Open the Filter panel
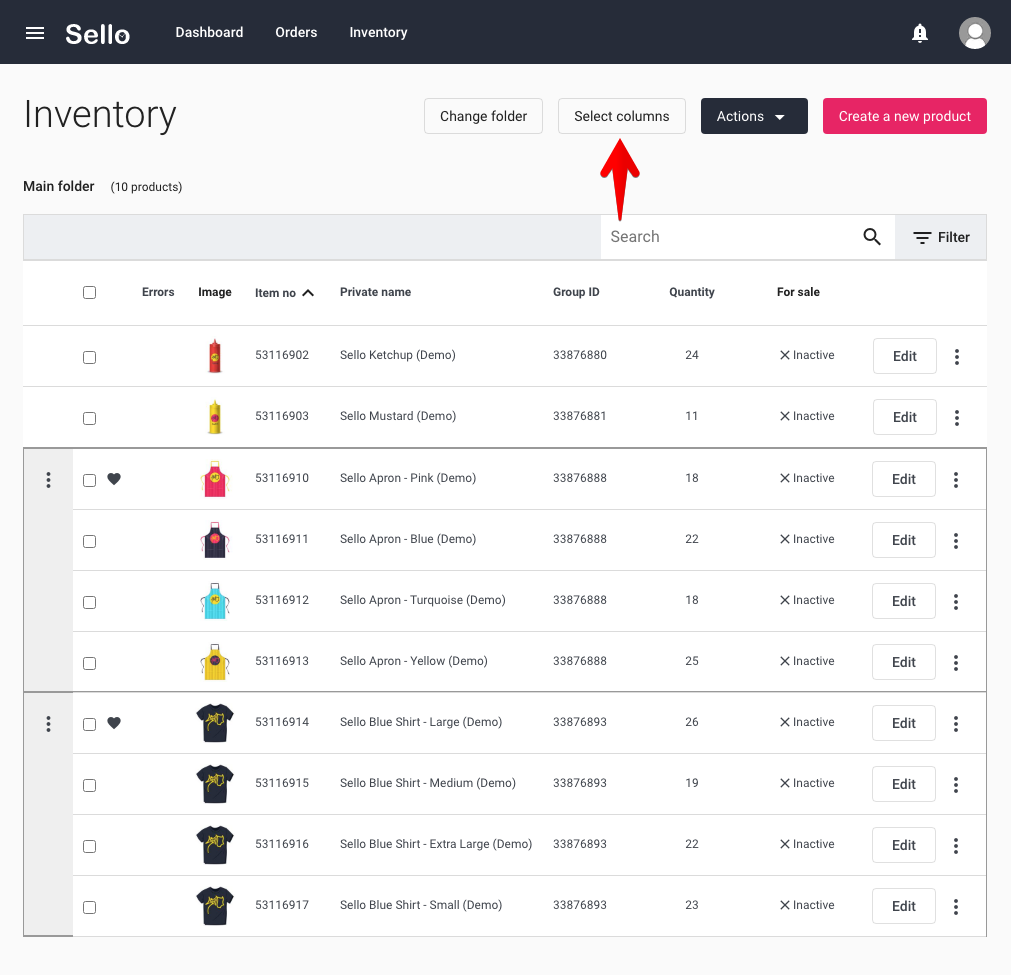1011x975 pixels. (x=941, y=237)
